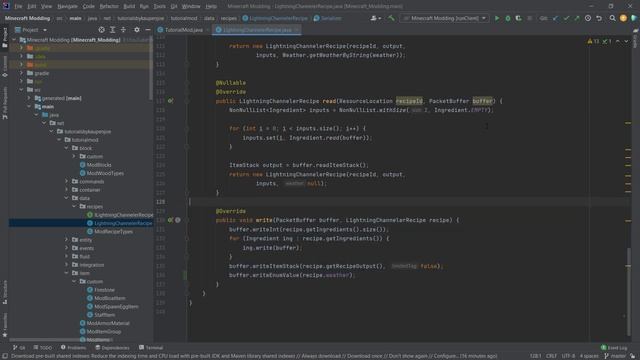Click the 4 spaces indent setting in status bar
640x360 pixels.
pyautogui.click(x=589, y=356)
